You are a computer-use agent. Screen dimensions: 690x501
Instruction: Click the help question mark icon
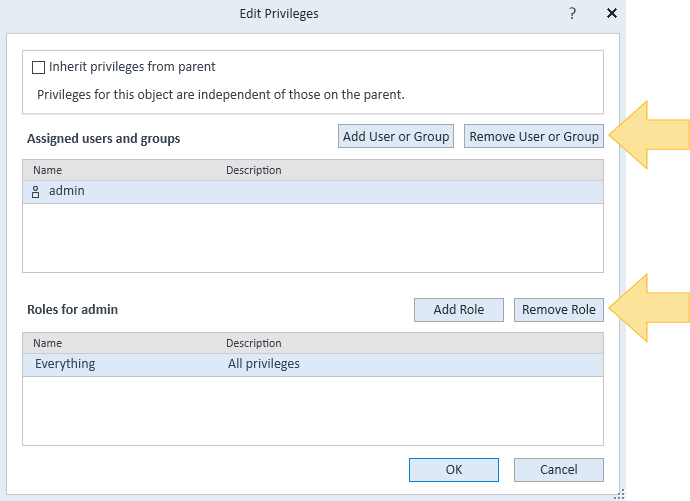pos(573,14)
